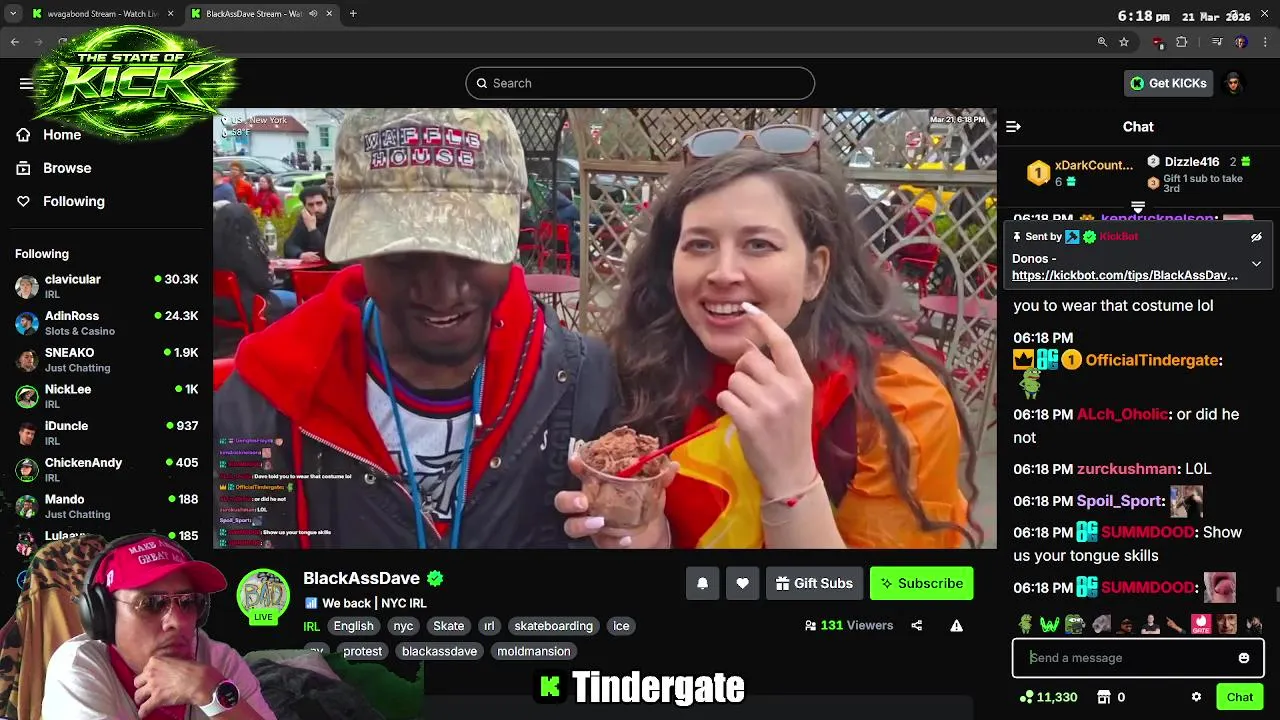This screenshot has height=720, width=1280.
Task: Send message with green Chat button
Action: pyautogui.click(x=1239, y=697)
